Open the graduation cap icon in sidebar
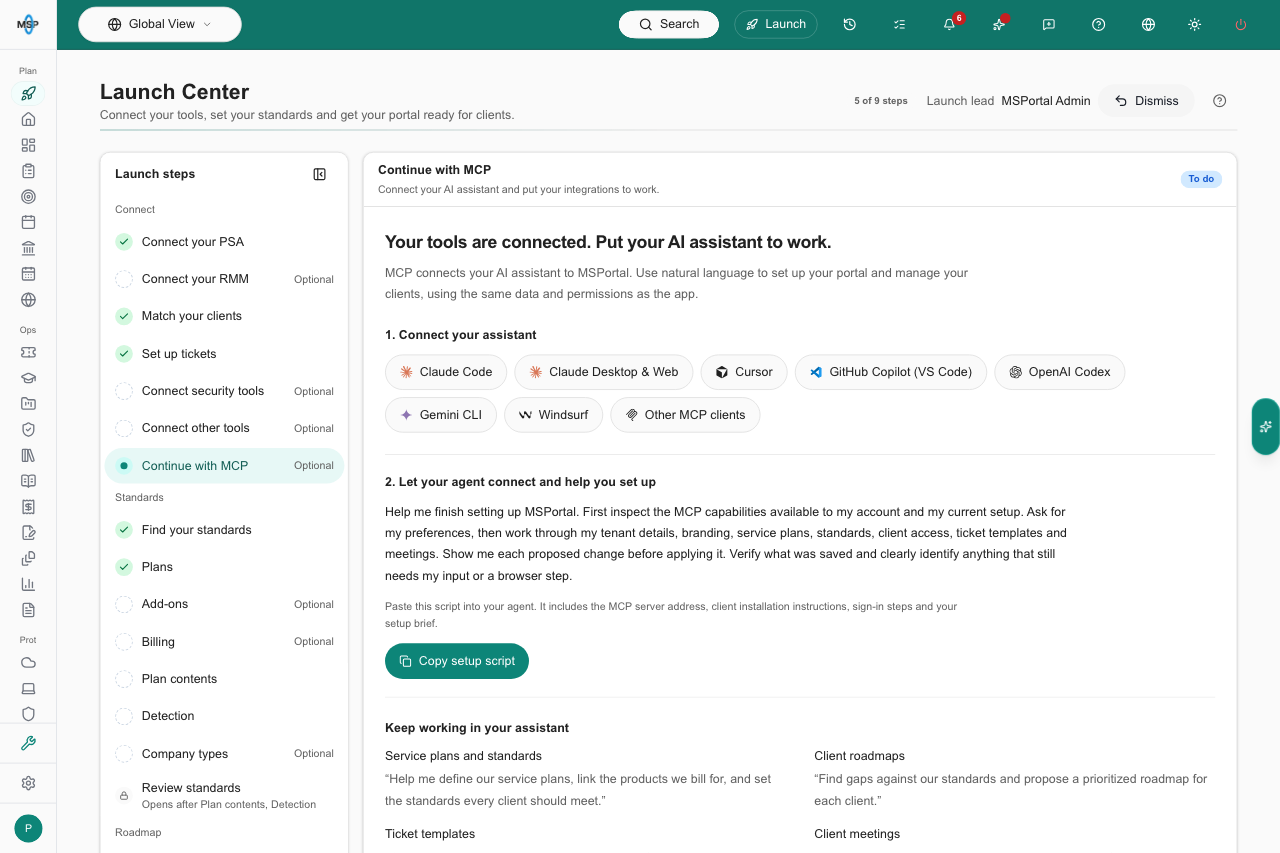Viewport: 1280px width, 853px height. tap(28, 378)
